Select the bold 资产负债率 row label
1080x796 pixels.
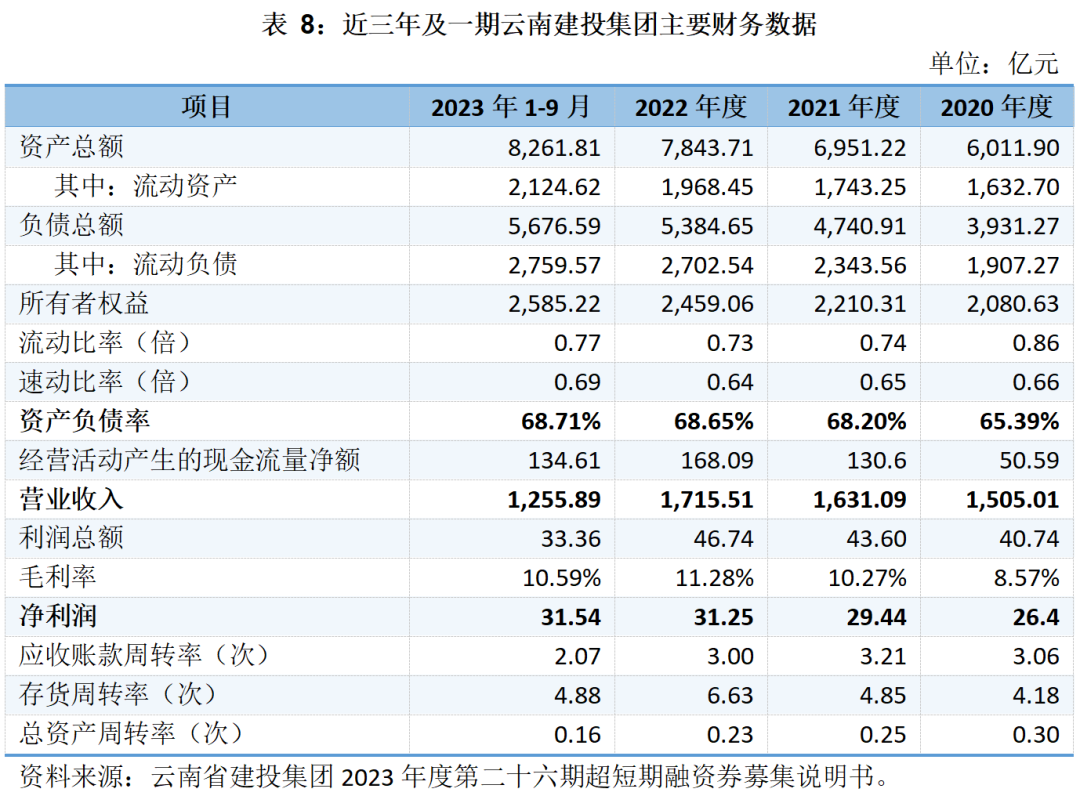pos(85,421)
